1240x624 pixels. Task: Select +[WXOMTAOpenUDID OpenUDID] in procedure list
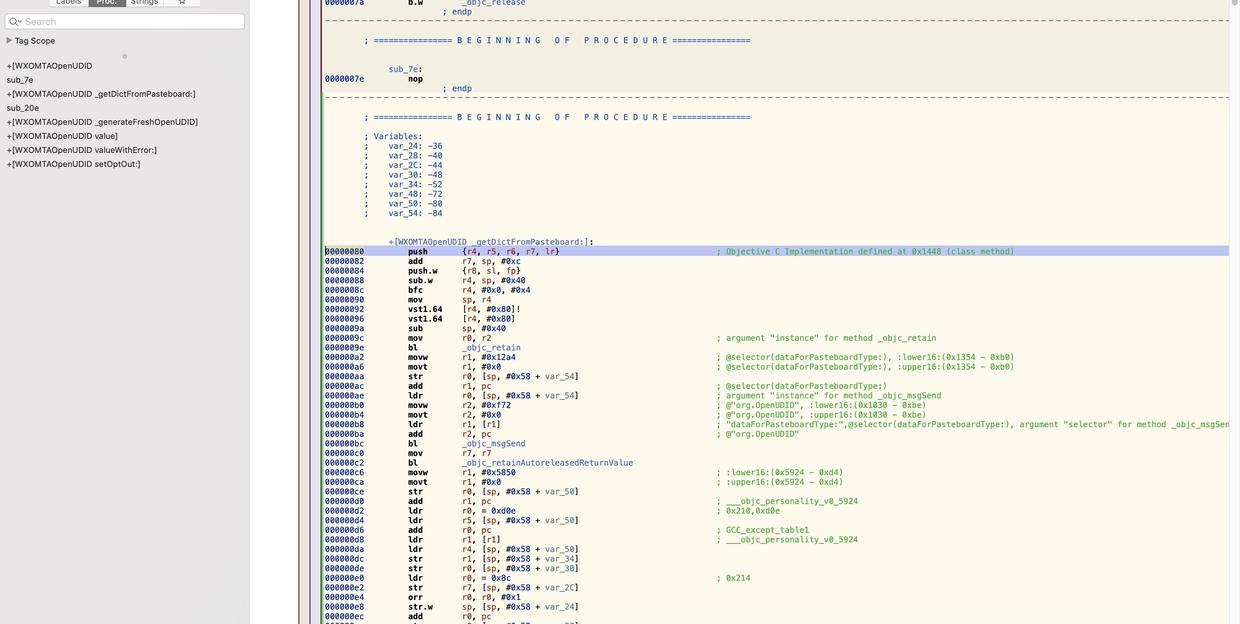(50, 66)
